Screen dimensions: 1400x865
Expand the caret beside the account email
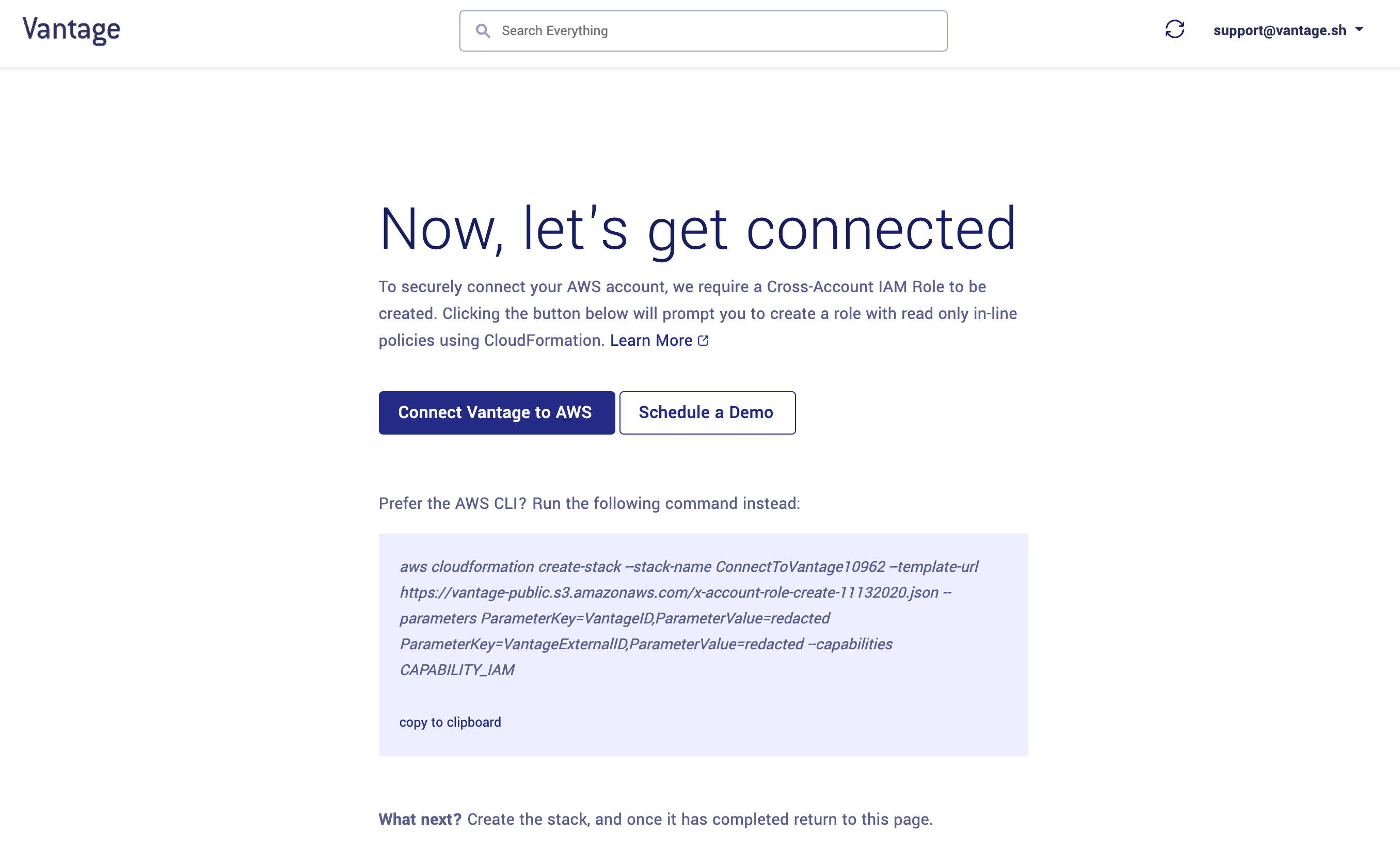[1359, 29]
